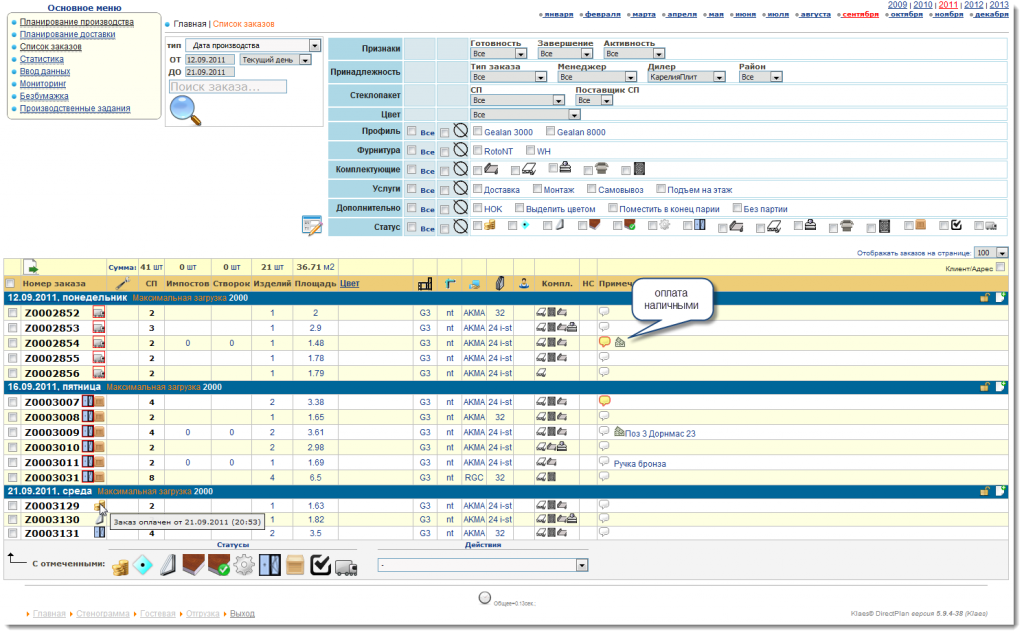This screenshot has width=1024, height=635.
Task: Apply glass pane status to marked orders
Action: (x=168, y=565)
